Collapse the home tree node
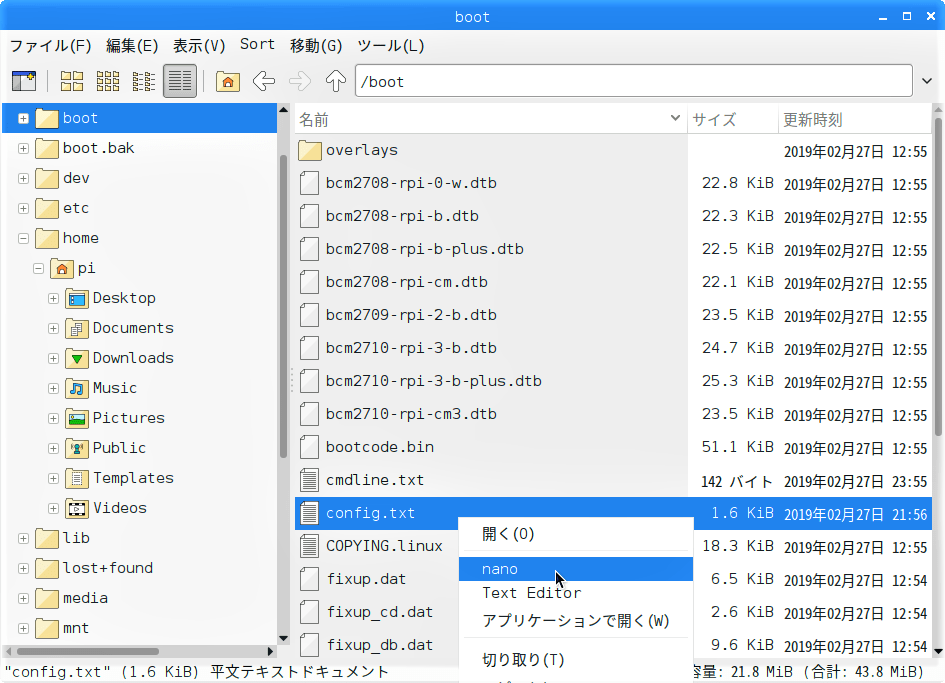The image size is (945, 683). (x=24, y=238)
